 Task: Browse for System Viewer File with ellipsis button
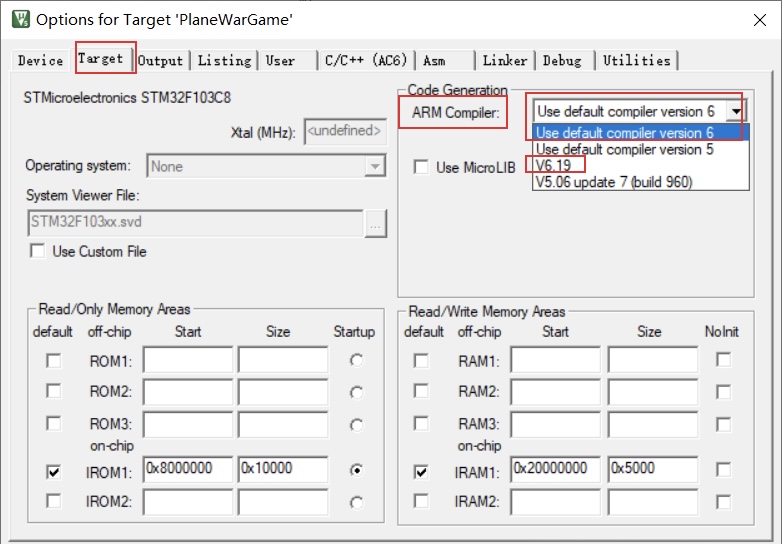[376, 223]
